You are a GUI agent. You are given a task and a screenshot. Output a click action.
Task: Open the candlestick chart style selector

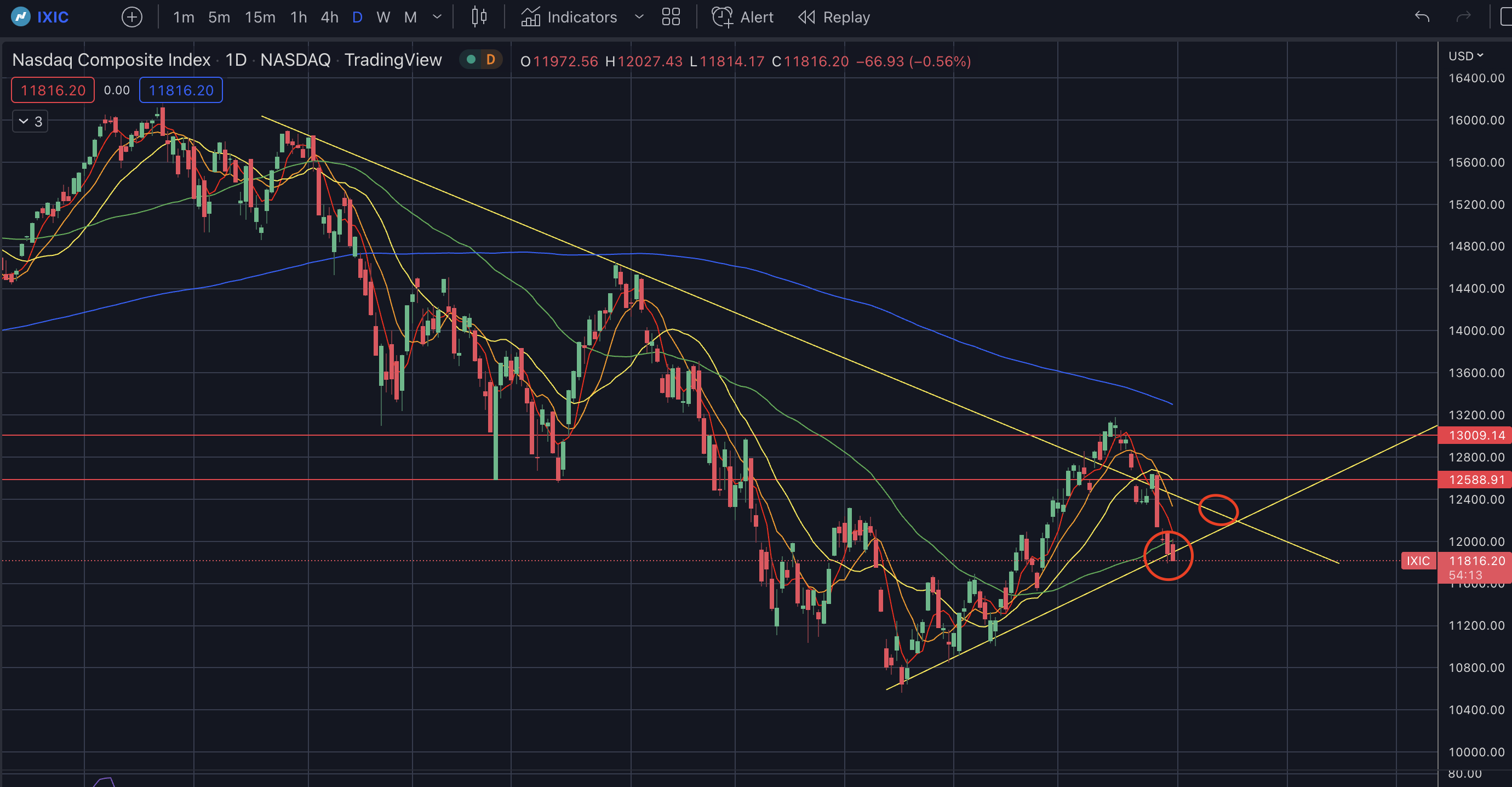pyautogui.click(x=479, y=17)
